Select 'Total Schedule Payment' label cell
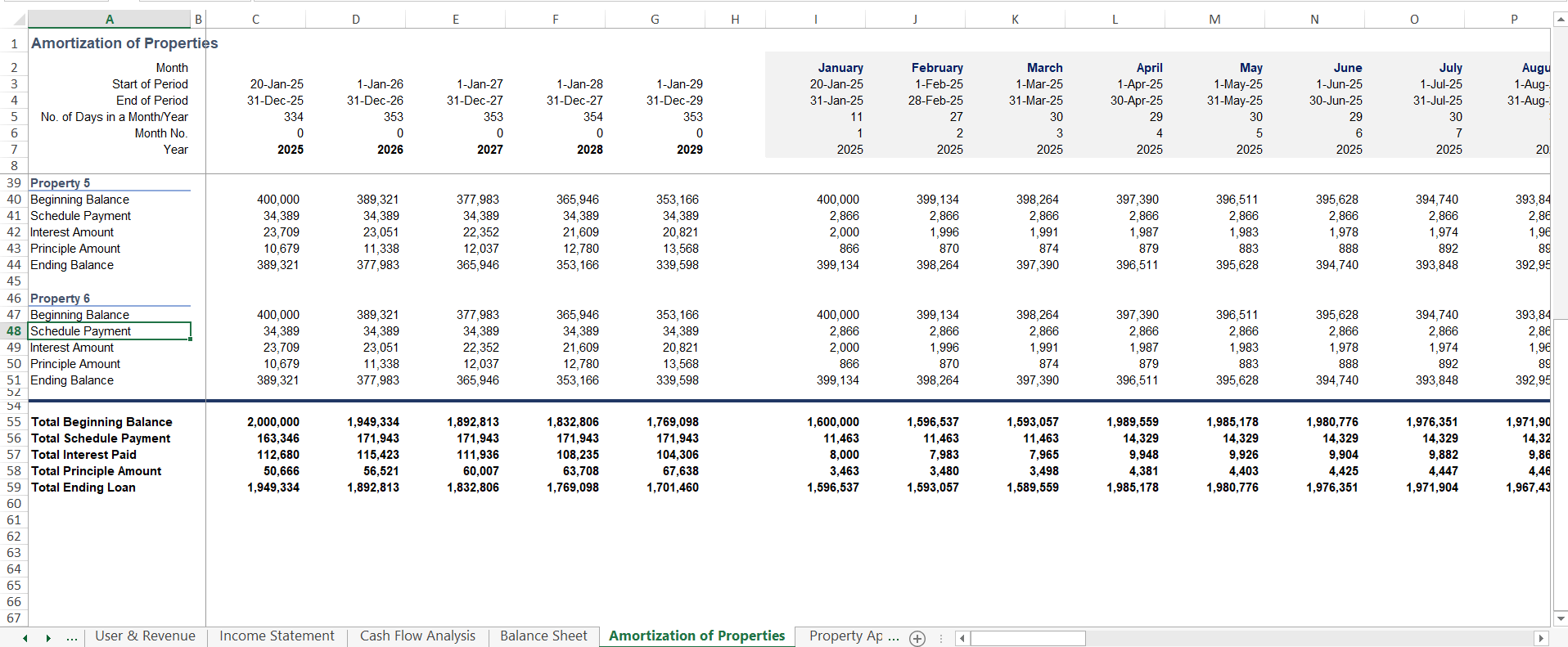The width and height of the screenshot is (1568, 647). pos(110,438)
